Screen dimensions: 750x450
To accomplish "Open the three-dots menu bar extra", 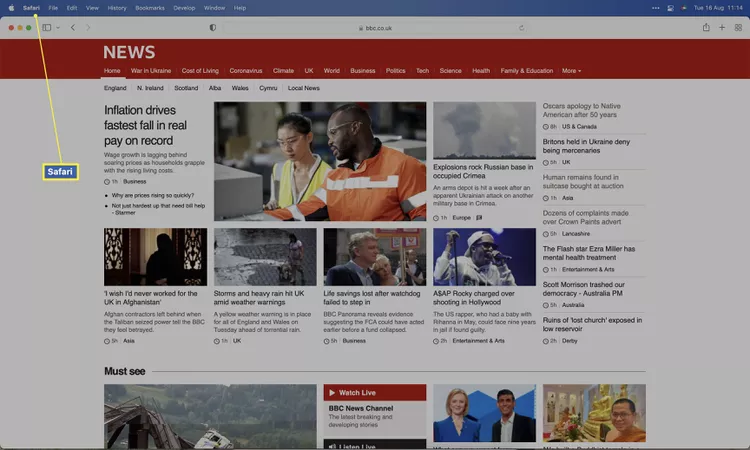I will pyautogui.click(x=656, y=8).
